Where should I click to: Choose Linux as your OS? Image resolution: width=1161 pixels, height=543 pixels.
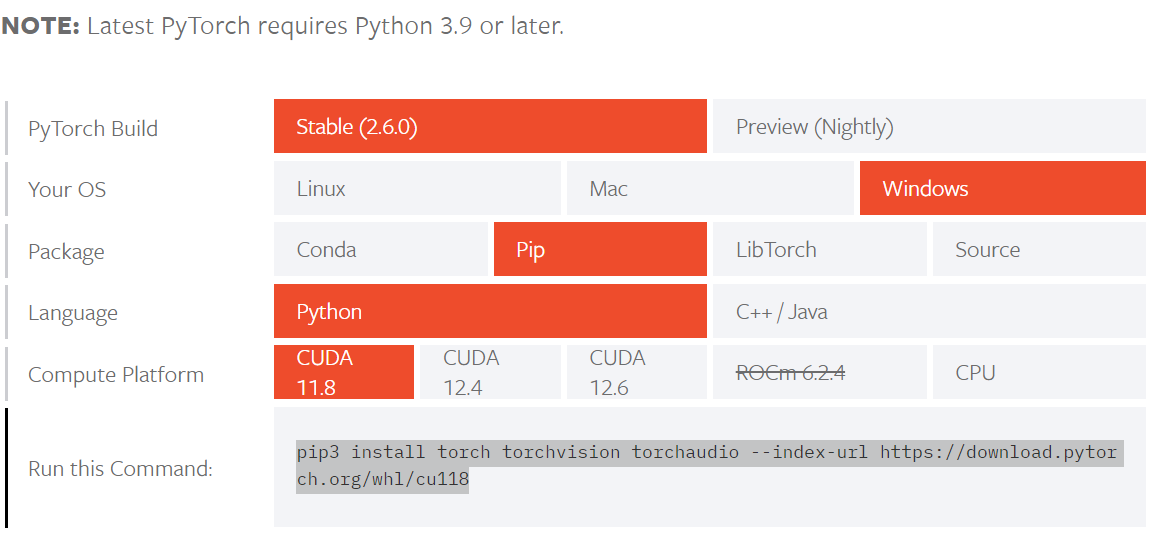tap(417, 189)
